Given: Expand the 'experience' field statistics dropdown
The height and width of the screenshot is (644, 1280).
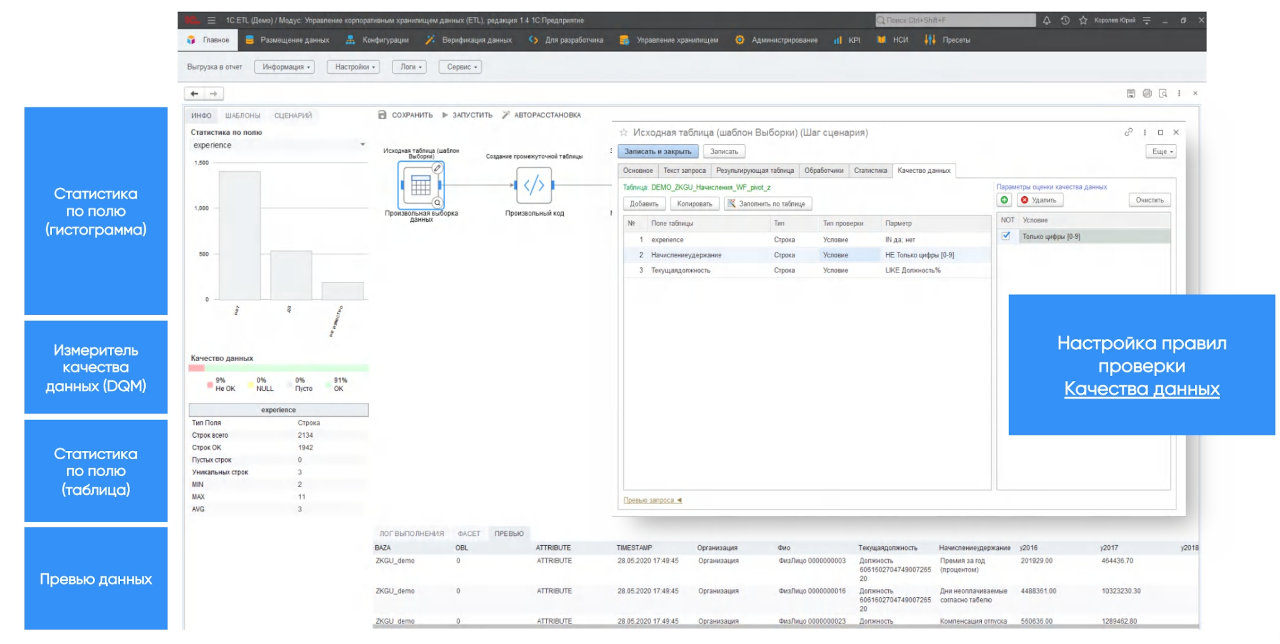Looking at the screenshot, I should pos(362,146).
